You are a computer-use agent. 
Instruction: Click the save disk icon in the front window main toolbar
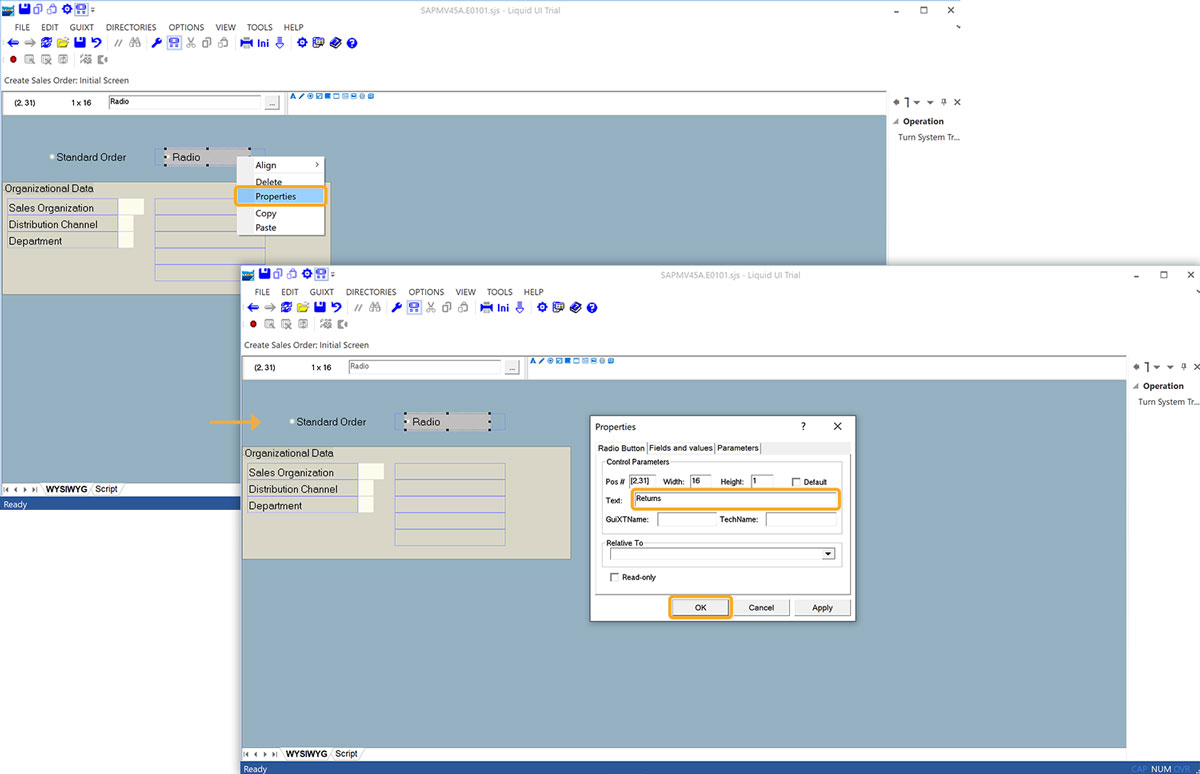pos(318,308)
